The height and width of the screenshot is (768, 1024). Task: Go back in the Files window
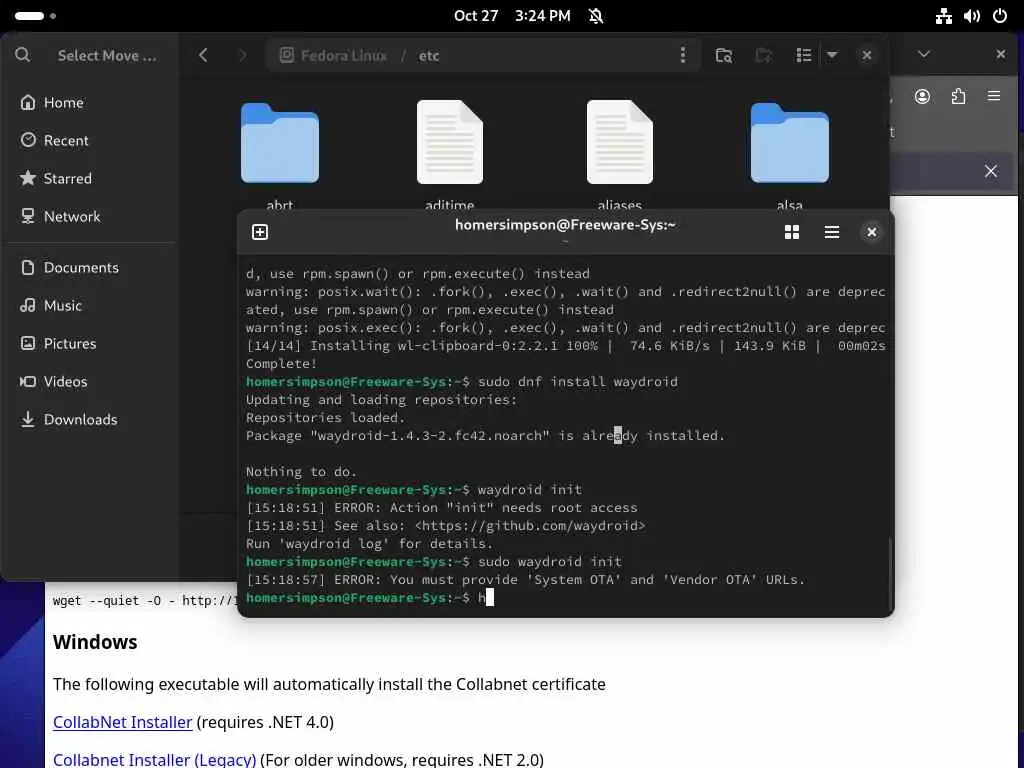pyautogui.click(x=203, y=56)
